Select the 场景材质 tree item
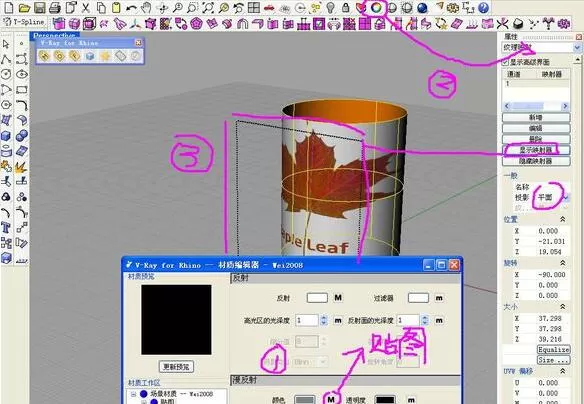This screenshot has width=584, height=404. click(182, 394)
